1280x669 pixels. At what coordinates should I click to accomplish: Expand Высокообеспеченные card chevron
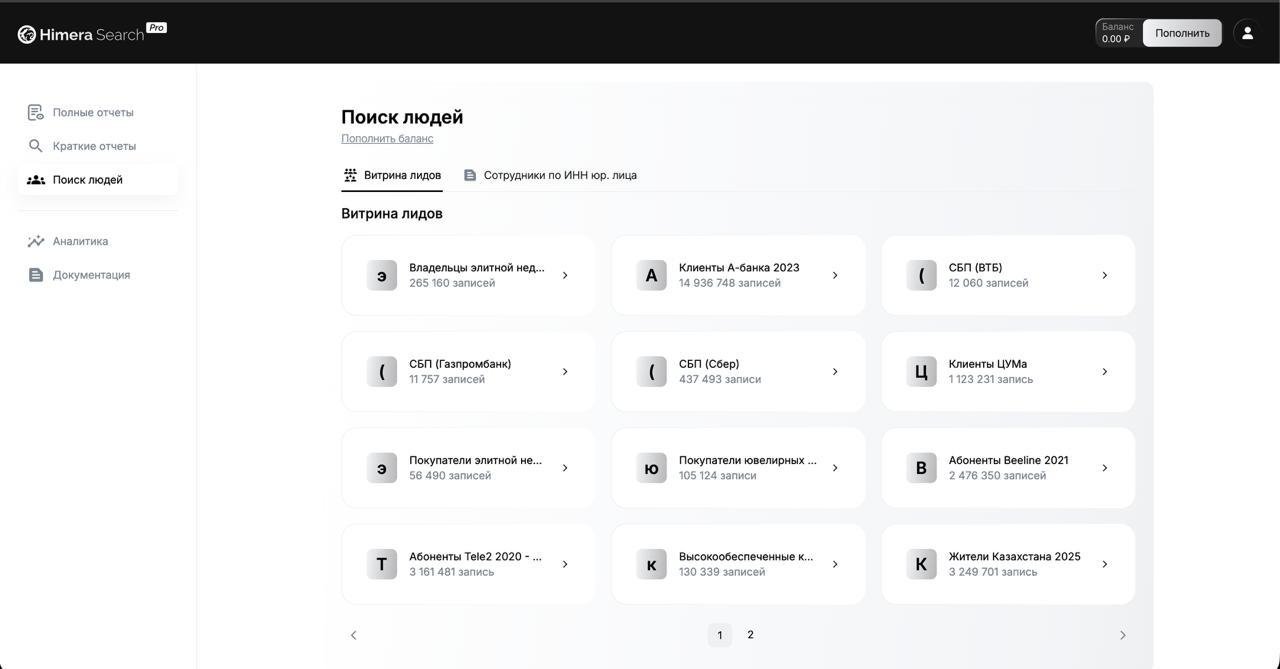835,564
